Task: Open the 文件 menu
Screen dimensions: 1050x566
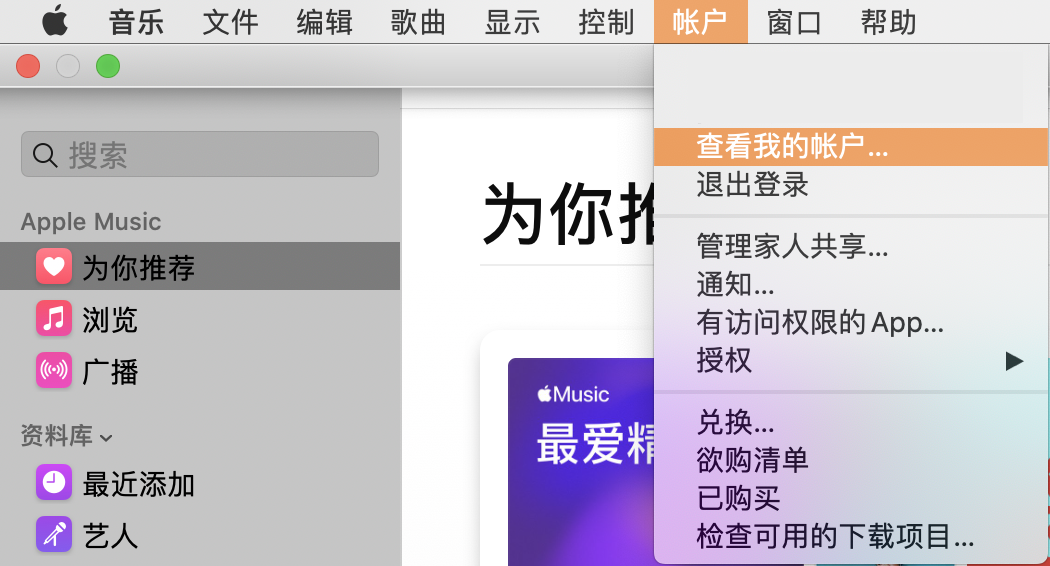Action: tap(230, 21)
